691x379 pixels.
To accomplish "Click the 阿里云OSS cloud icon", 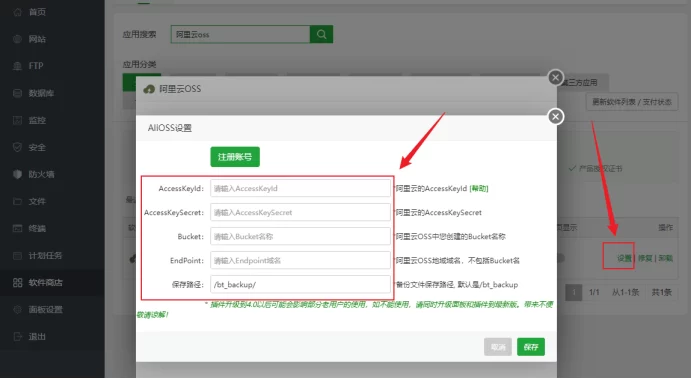I will point(149,89).
